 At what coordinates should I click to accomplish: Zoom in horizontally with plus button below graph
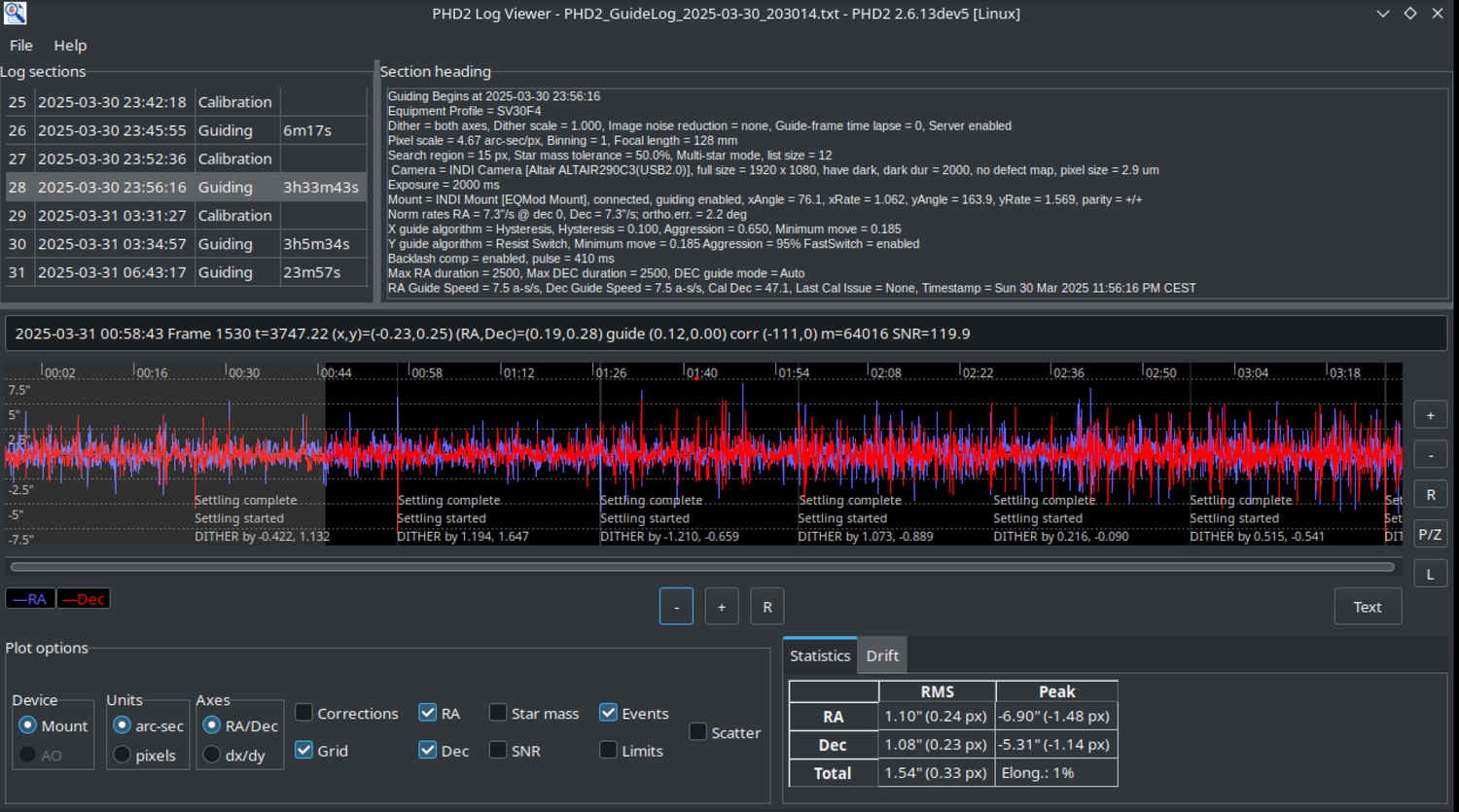[721, 607]
